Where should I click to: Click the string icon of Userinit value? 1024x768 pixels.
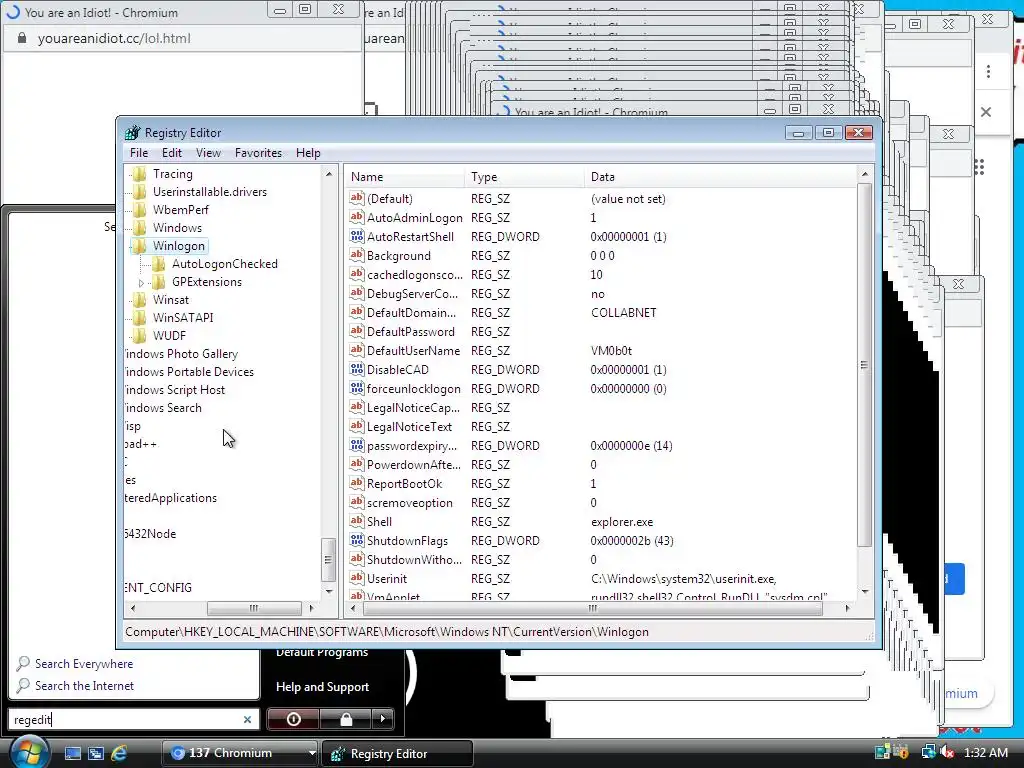coord(357,578)
